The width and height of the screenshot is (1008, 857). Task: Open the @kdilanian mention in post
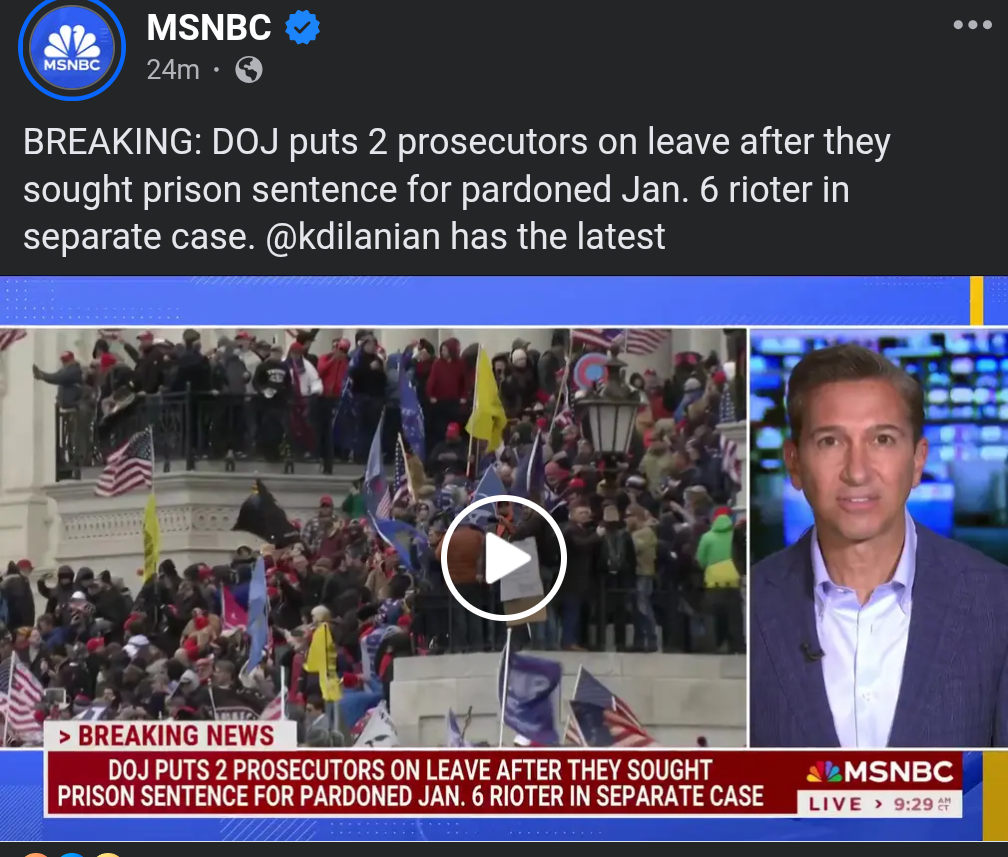click(x=353, y=237)
